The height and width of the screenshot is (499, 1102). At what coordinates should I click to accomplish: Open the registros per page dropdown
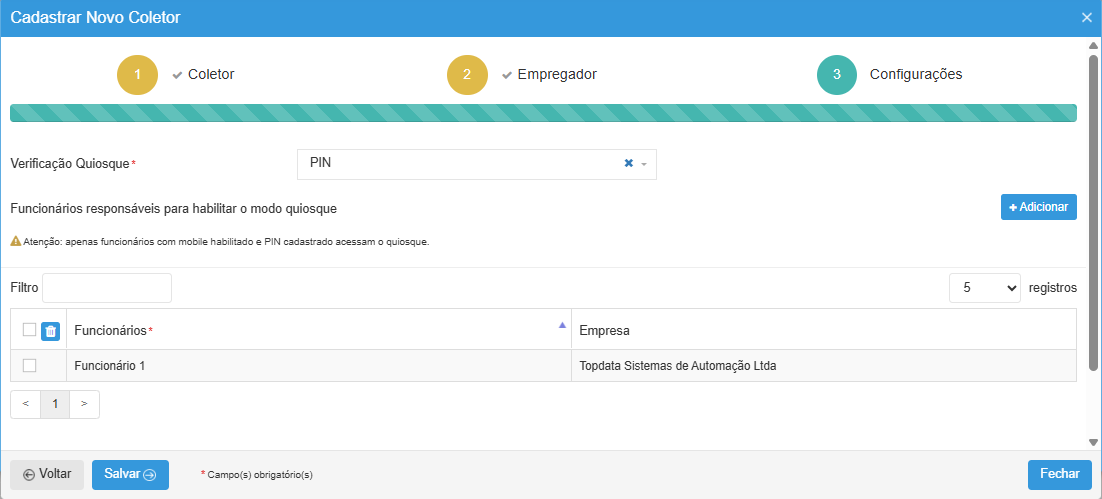tap(984, 288)
